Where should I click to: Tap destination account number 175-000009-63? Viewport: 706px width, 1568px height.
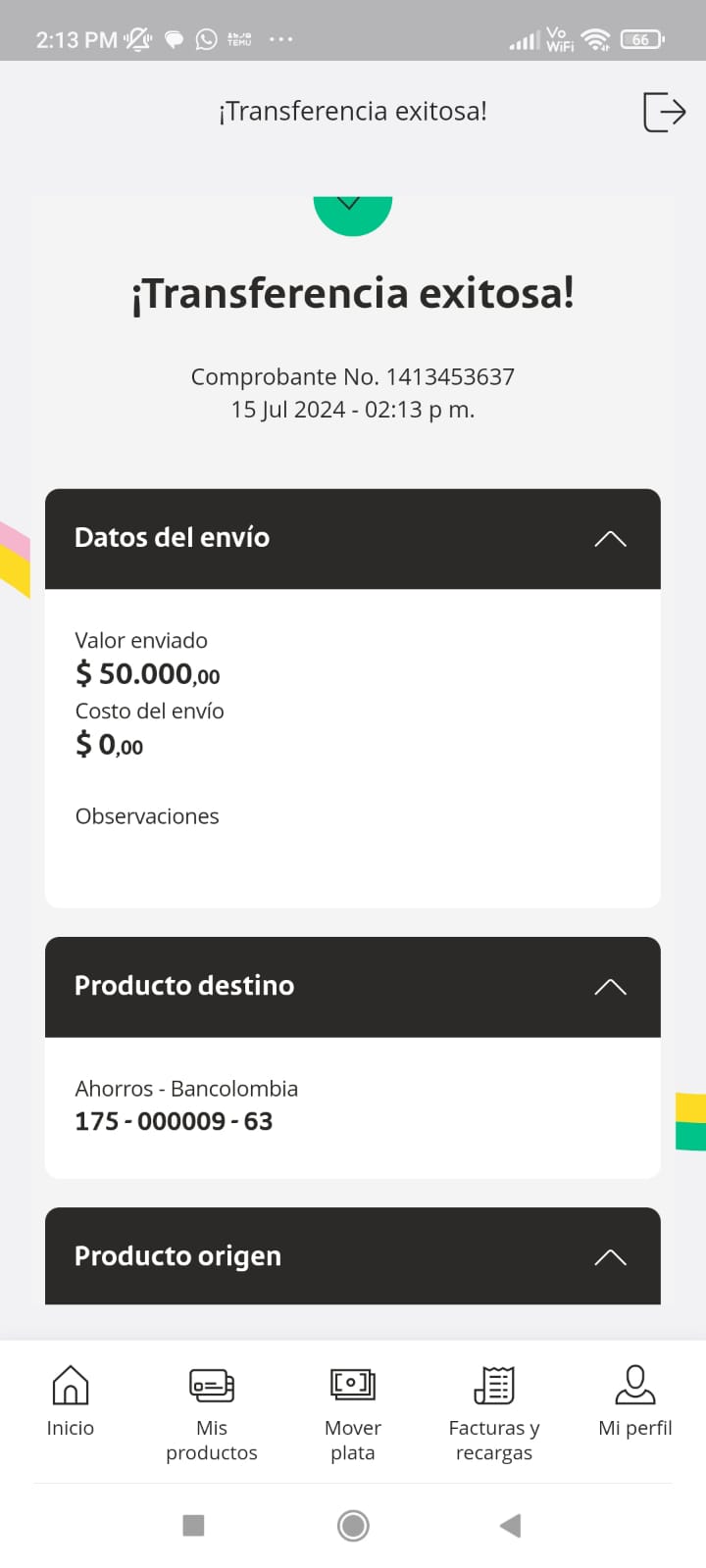(175, 1121)
